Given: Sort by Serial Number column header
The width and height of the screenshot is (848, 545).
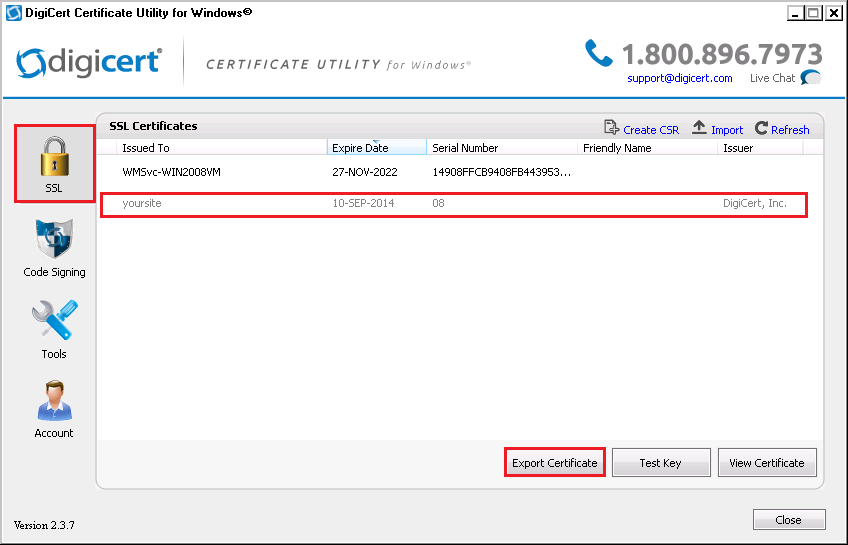Looking at the screenshot, I should 465,148.
